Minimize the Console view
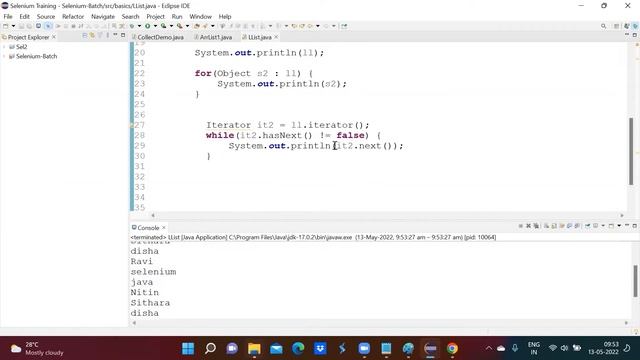The image size is (640, 360). 627,225
